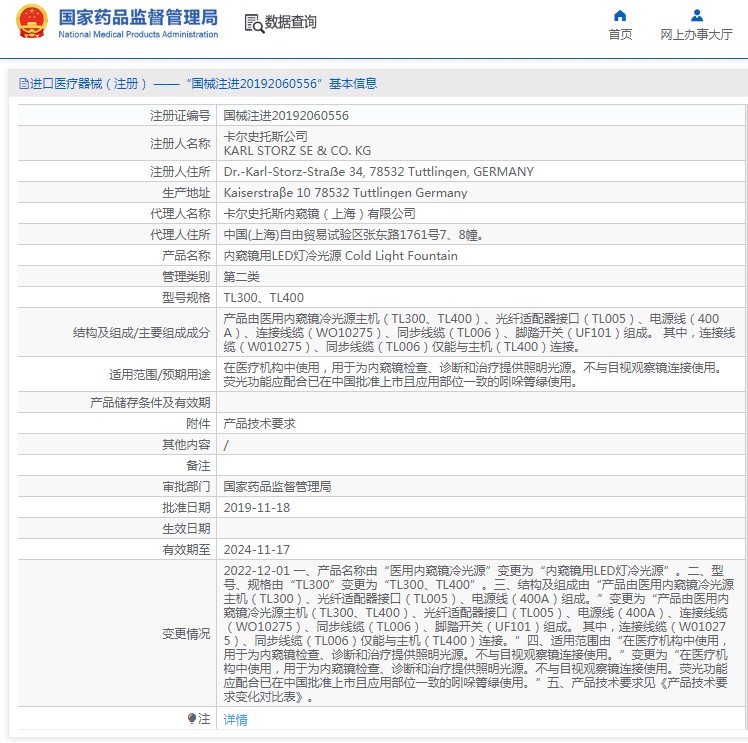Select 卡尔史托斯内窥镜（上海）有限公司 agent name

(x=319, y=214)
